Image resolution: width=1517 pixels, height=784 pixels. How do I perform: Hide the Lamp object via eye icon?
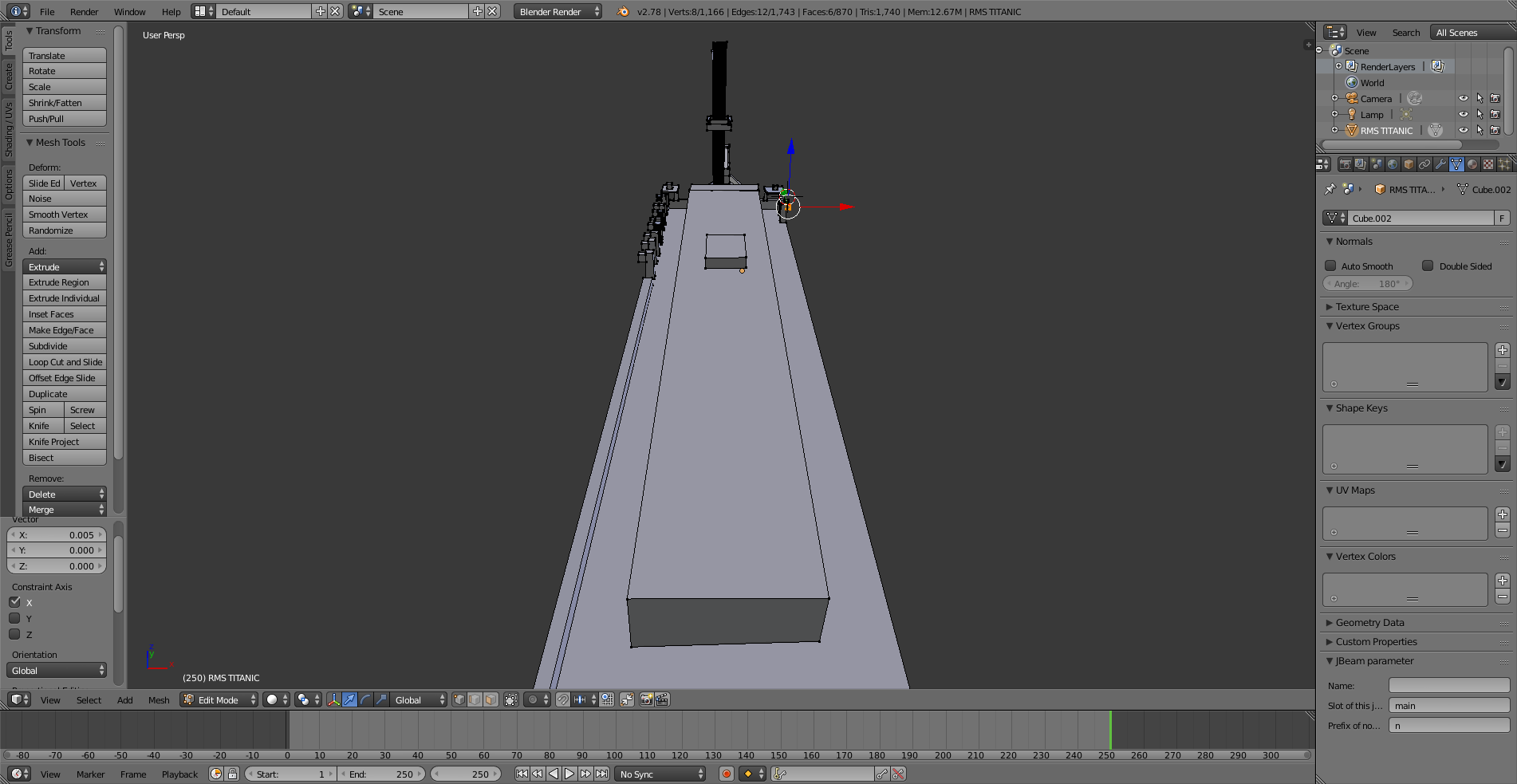pos(1463,114)
